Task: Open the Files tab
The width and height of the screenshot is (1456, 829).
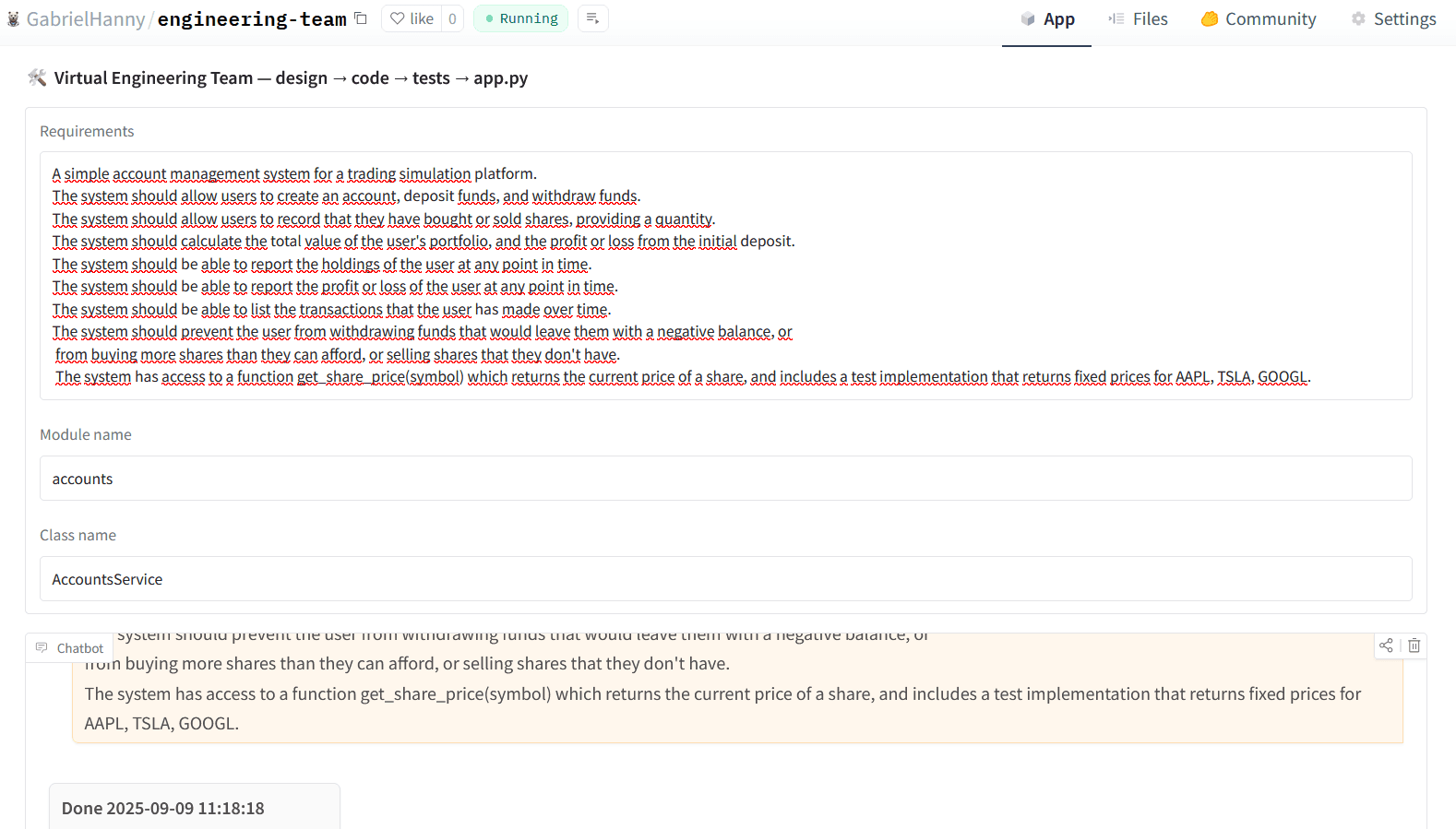Action: pyautogui.click(x=1138, y=19)
